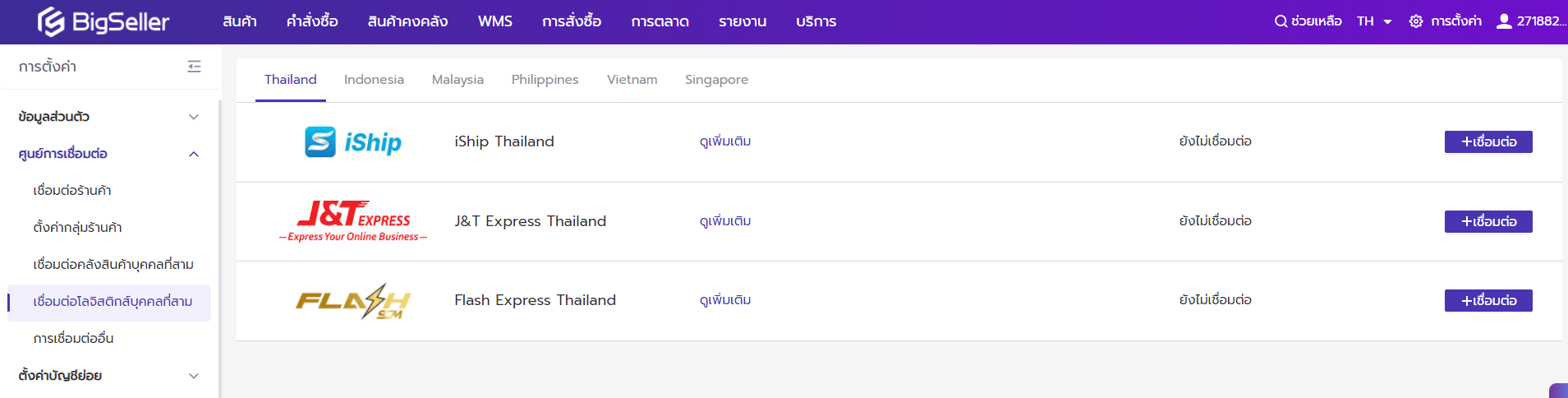Click the BigSeller logo icon

click(x=51, y=22)
